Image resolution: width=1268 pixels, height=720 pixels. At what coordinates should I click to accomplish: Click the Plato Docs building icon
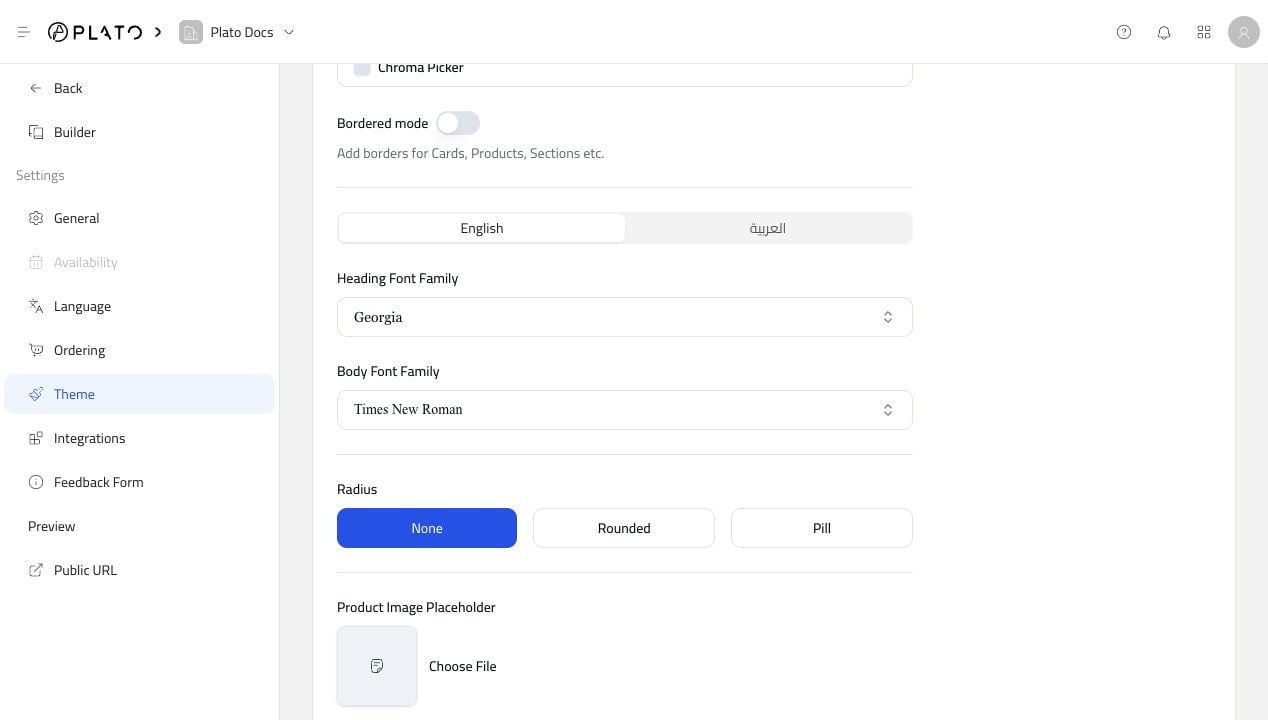pos(190,32)
